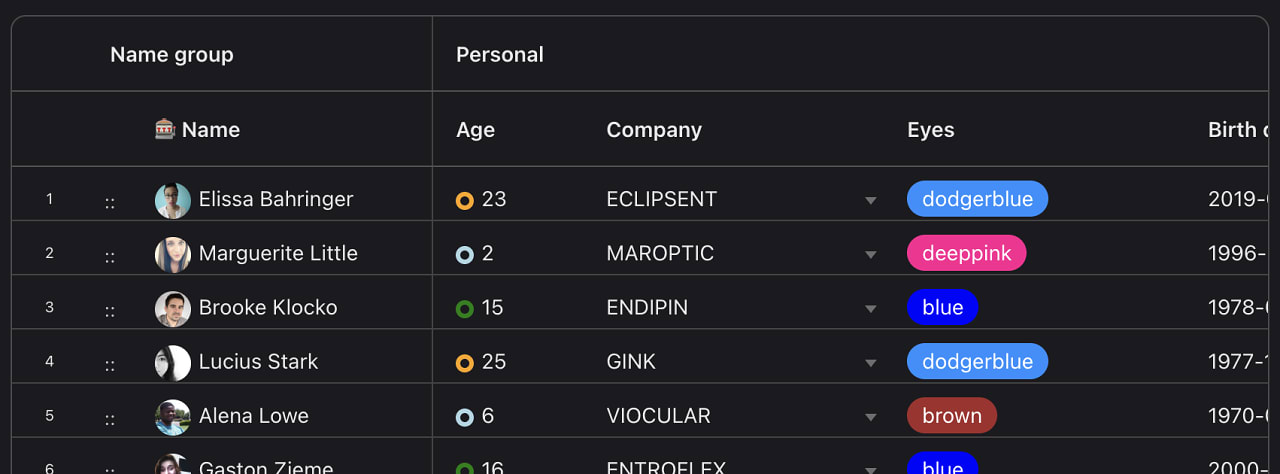Click the orange age ring next to 25
This screenshot has width=1280, height=474.
click(x=464, y=362)
